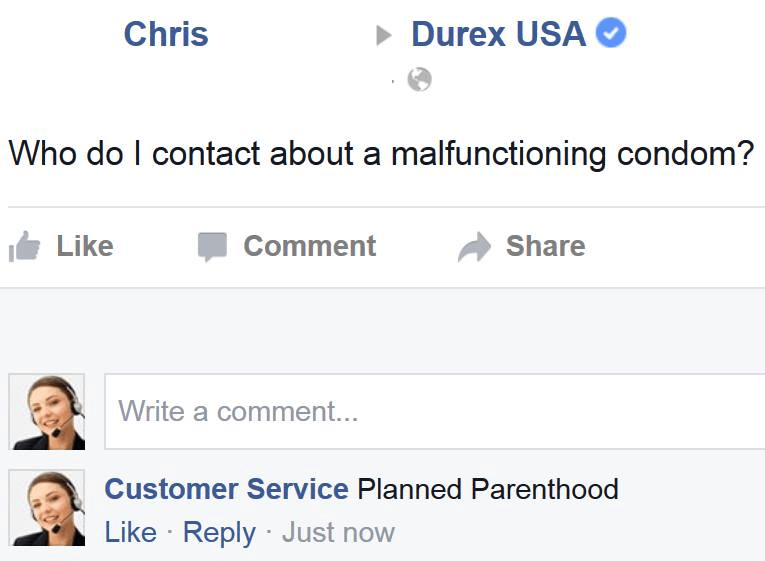This screenshot has width=765, height=561.
Task: Click the globe public privacy icon
Action: coord(420,80)
